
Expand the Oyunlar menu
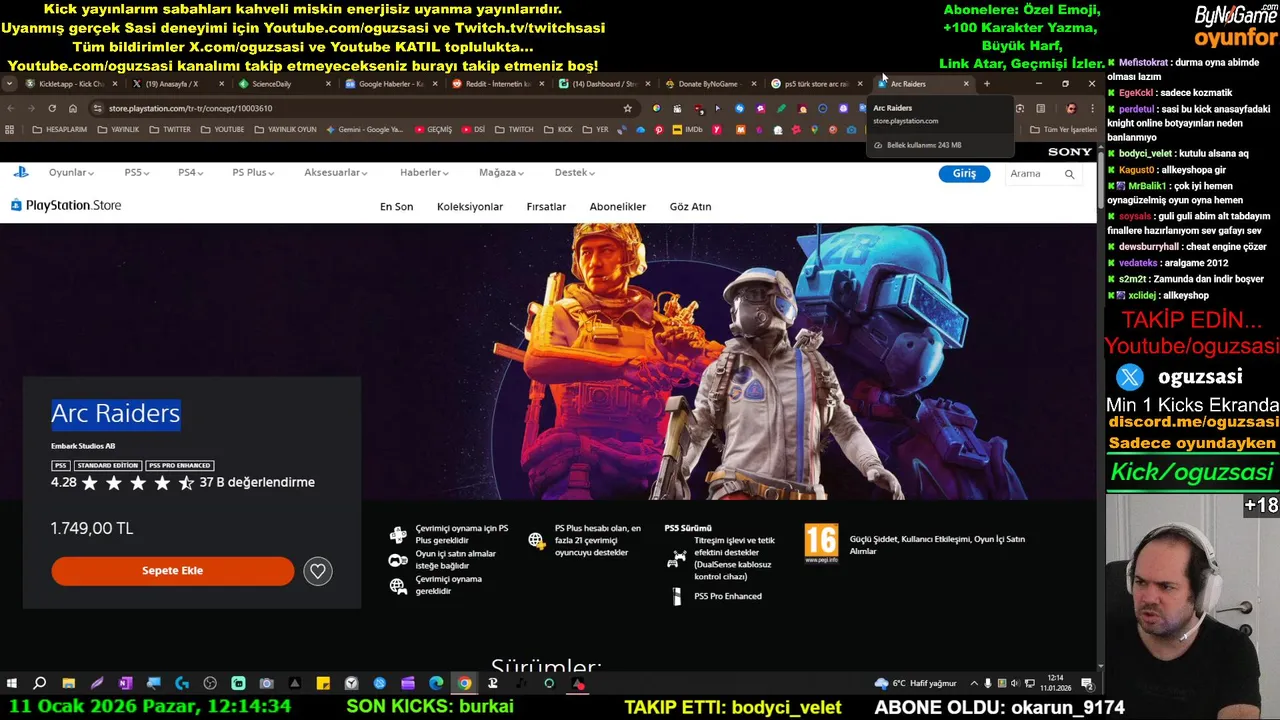71,173
